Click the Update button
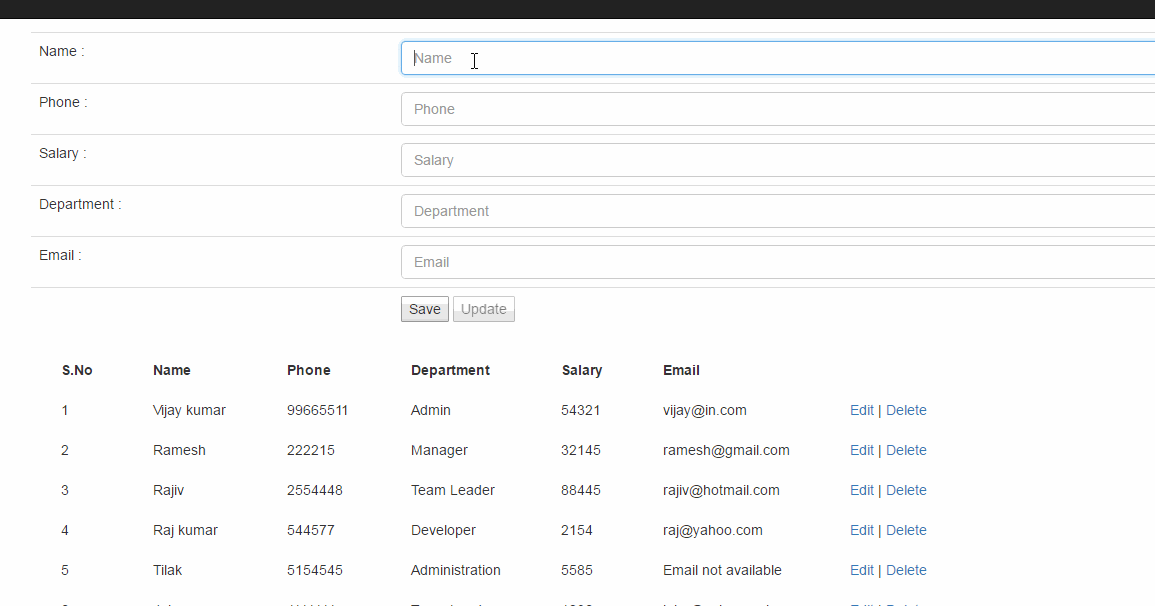 click(x=483, y=309)
